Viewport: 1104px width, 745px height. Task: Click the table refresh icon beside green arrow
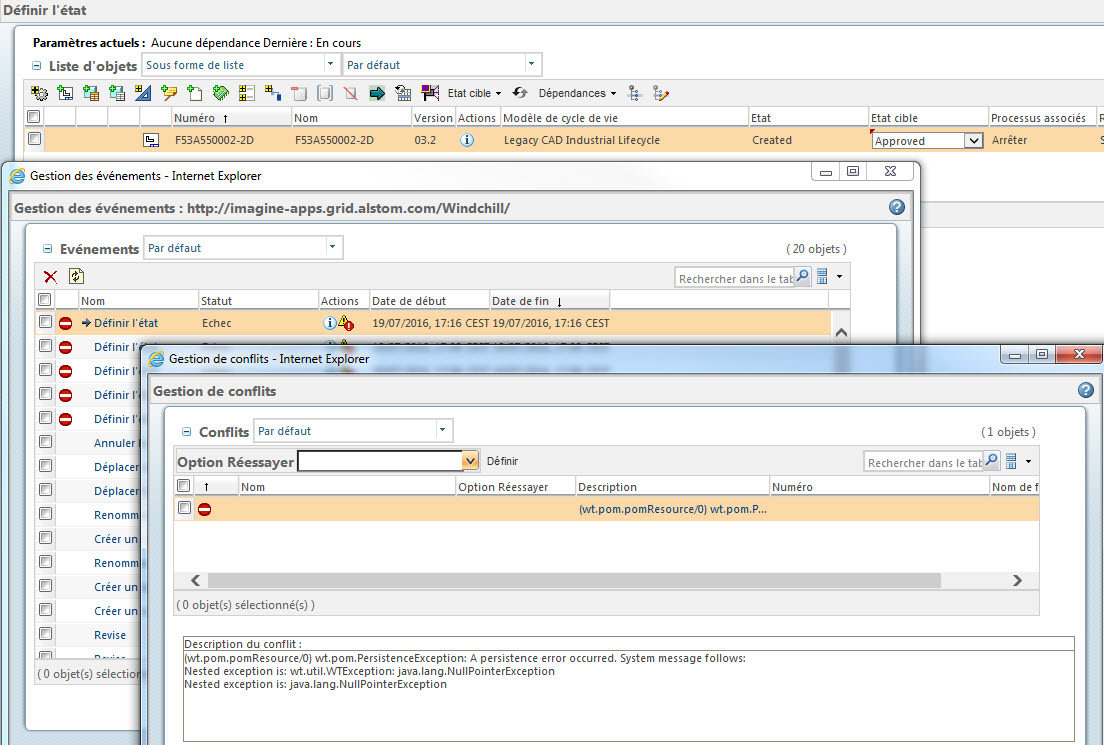(403, 93)
